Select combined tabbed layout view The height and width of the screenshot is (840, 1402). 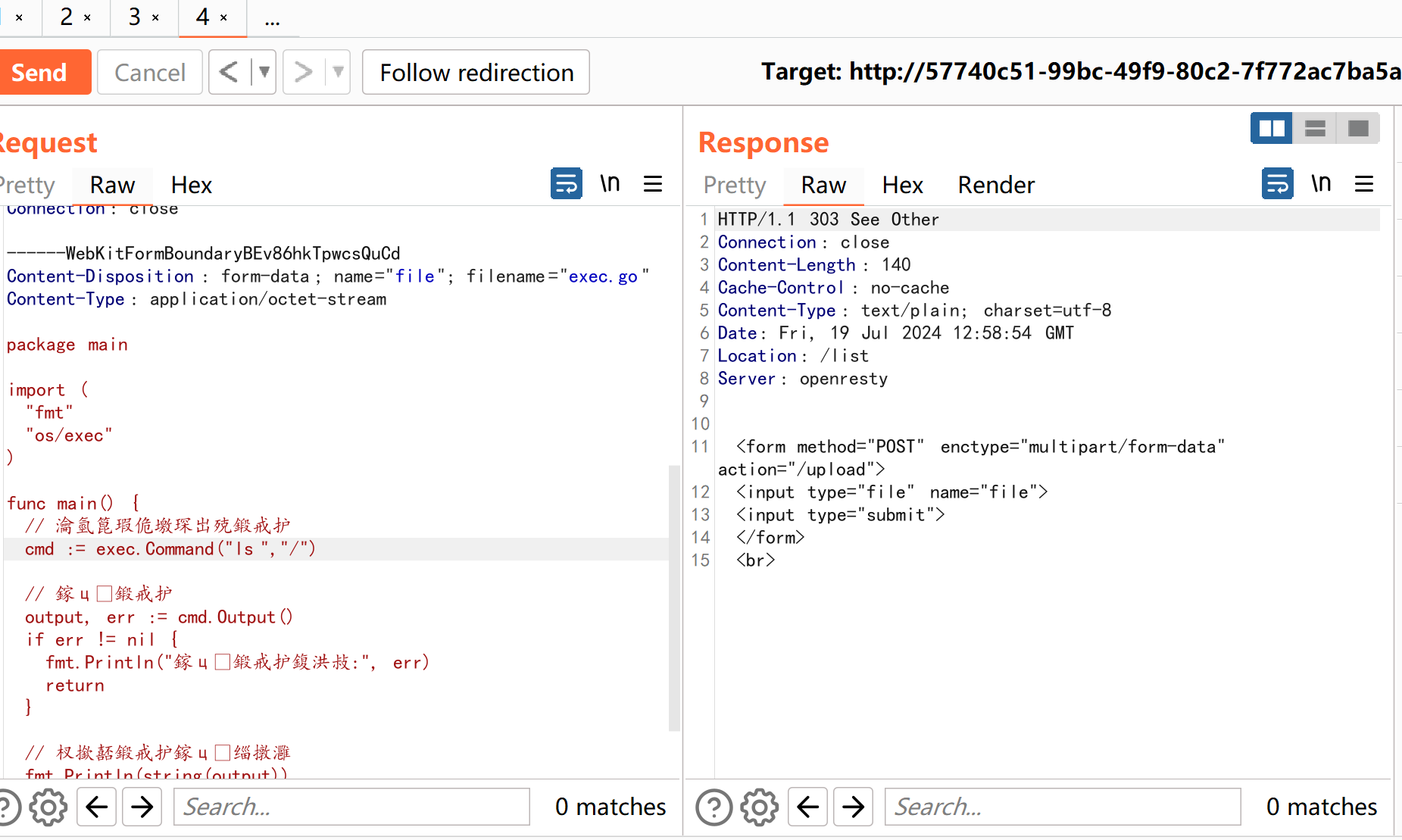[1358, 128]
